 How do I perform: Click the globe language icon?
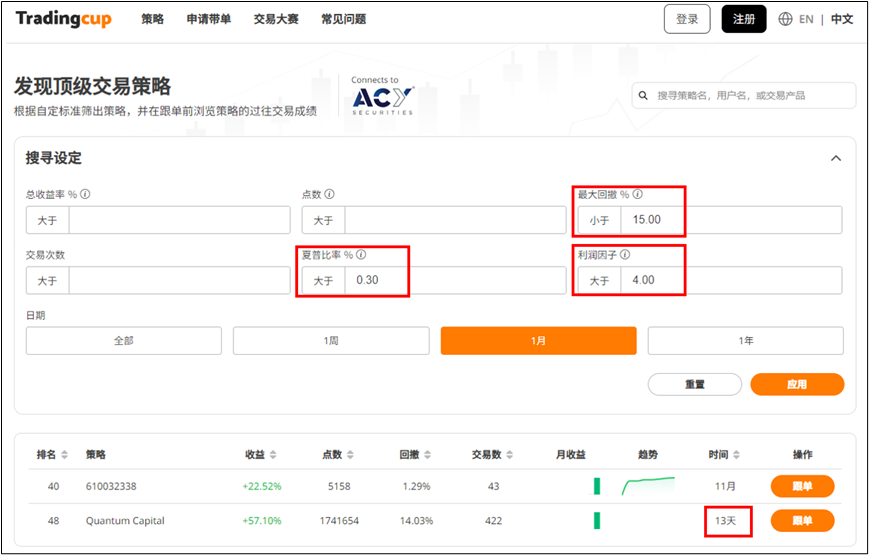[785, 19]
